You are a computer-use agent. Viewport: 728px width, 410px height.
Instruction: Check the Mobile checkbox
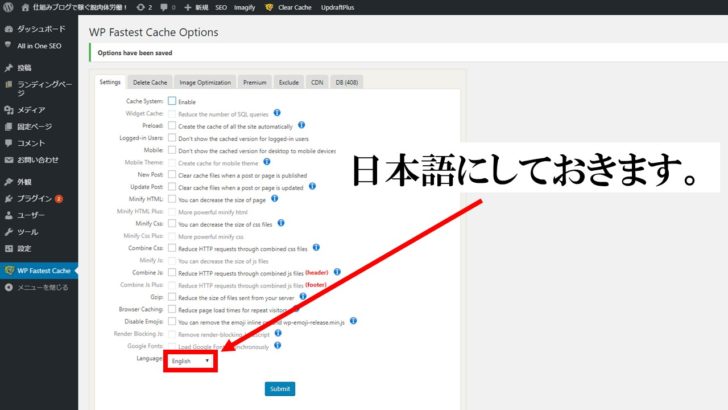172,150
